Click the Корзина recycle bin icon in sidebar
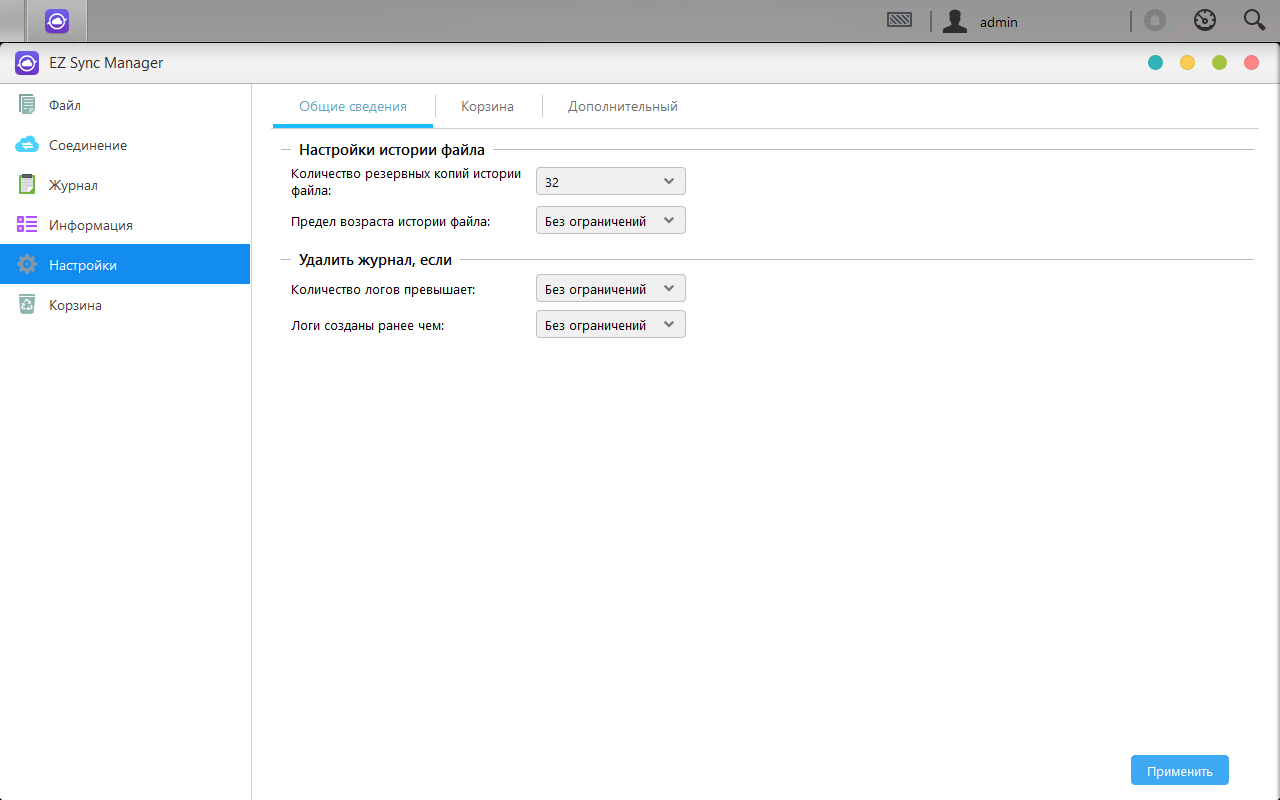Viewport: 1280px width, 800px height. [27, 305]
